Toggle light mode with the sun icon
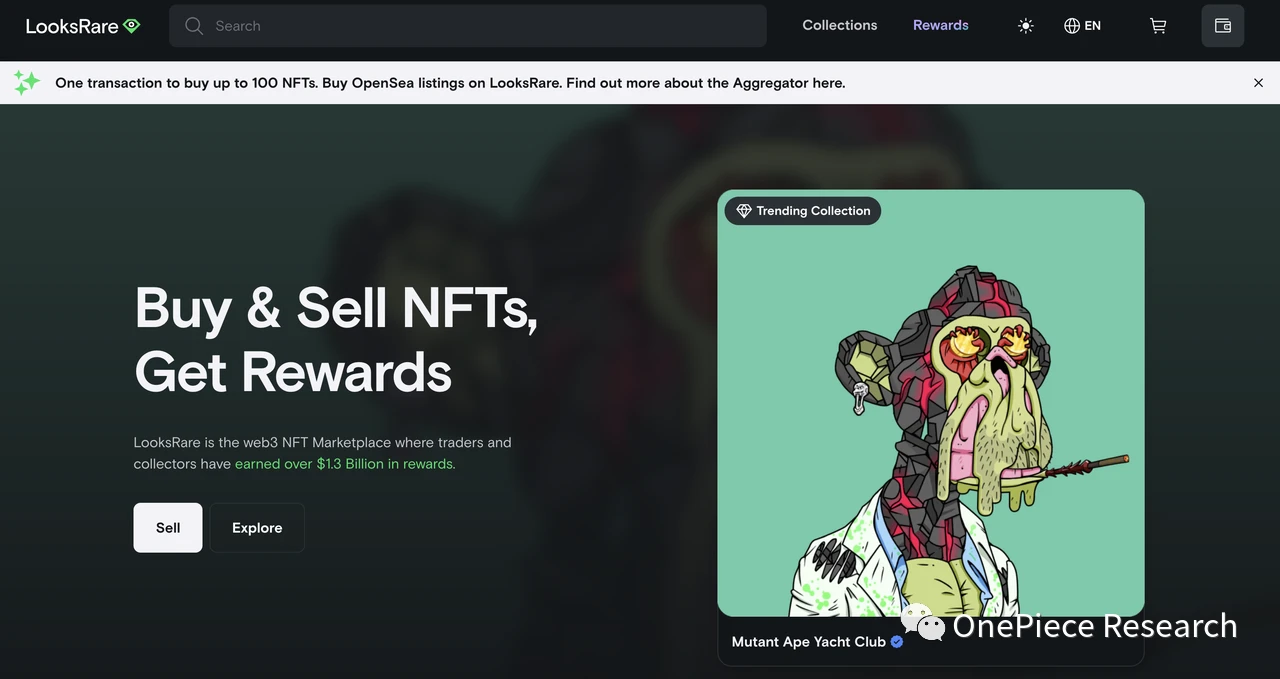 1025,26
